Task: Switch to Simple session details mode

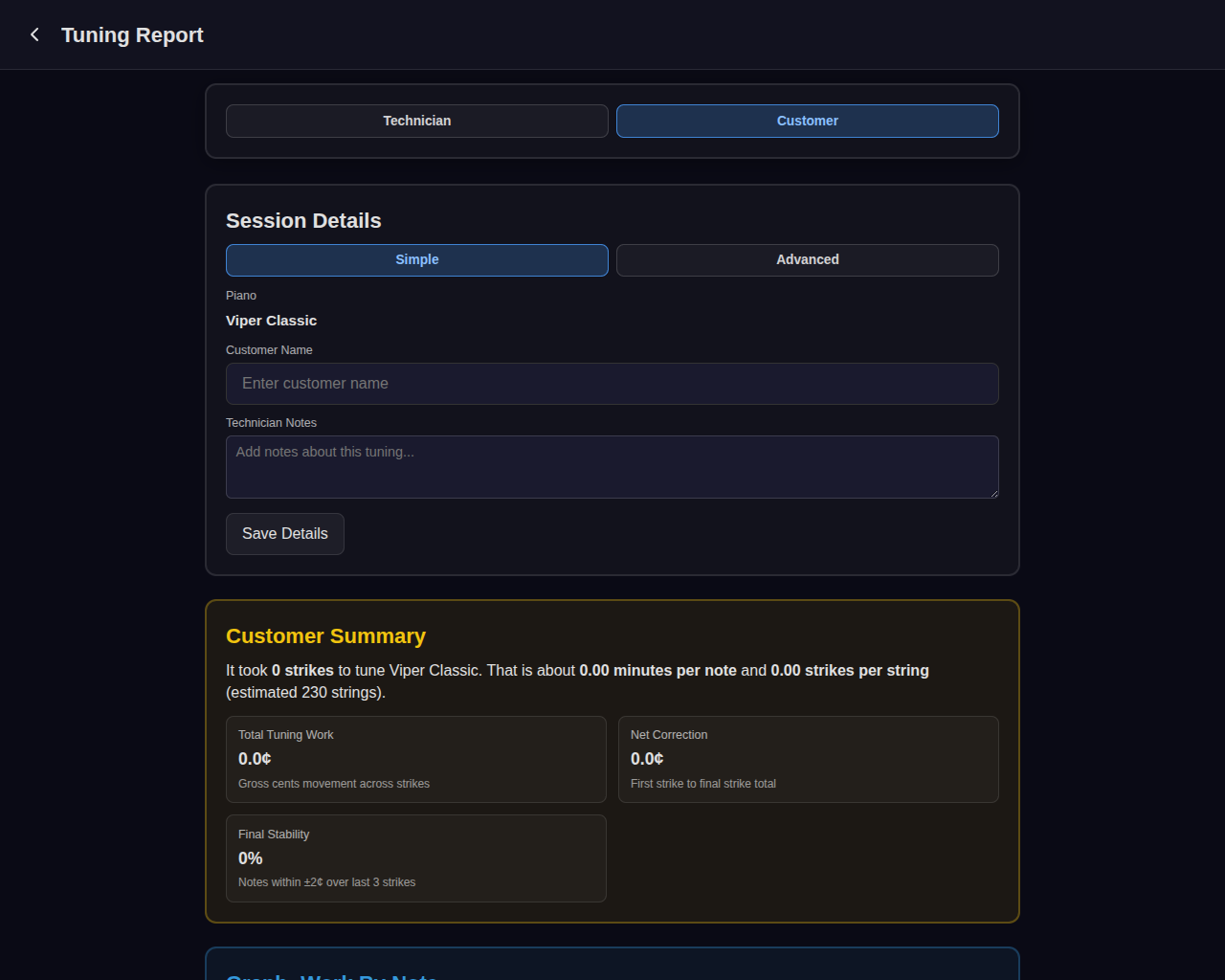Action: (x=416, y=259)
